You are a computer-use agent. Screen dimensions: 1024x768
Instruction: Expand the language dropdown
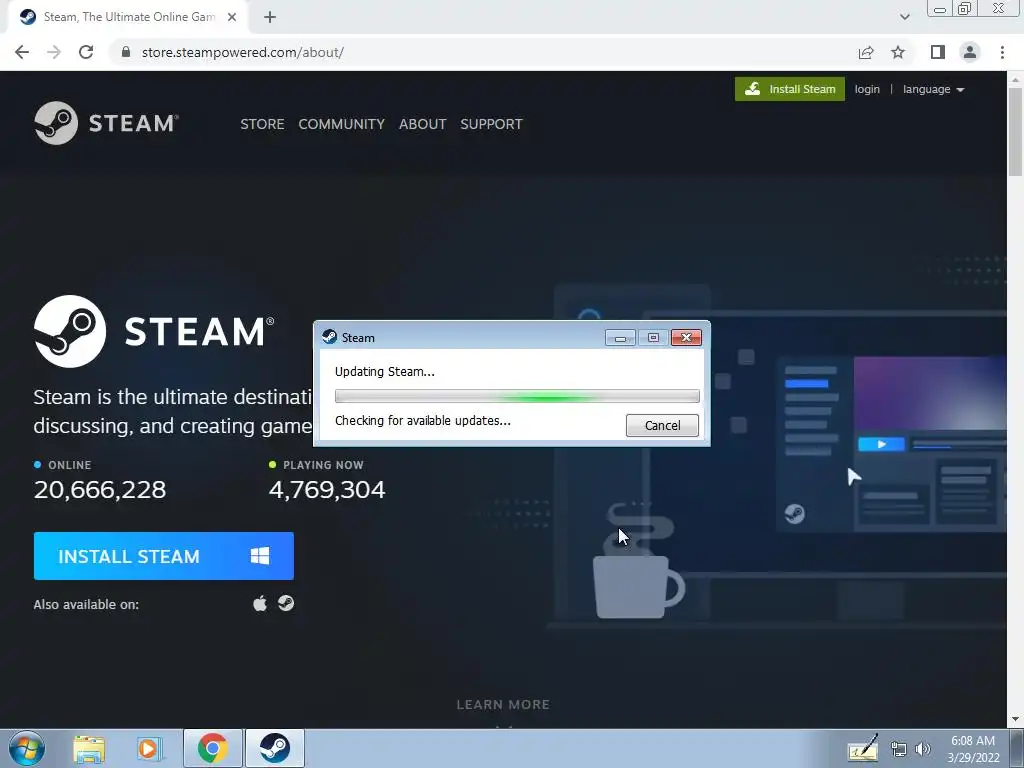tap(933, 89)
